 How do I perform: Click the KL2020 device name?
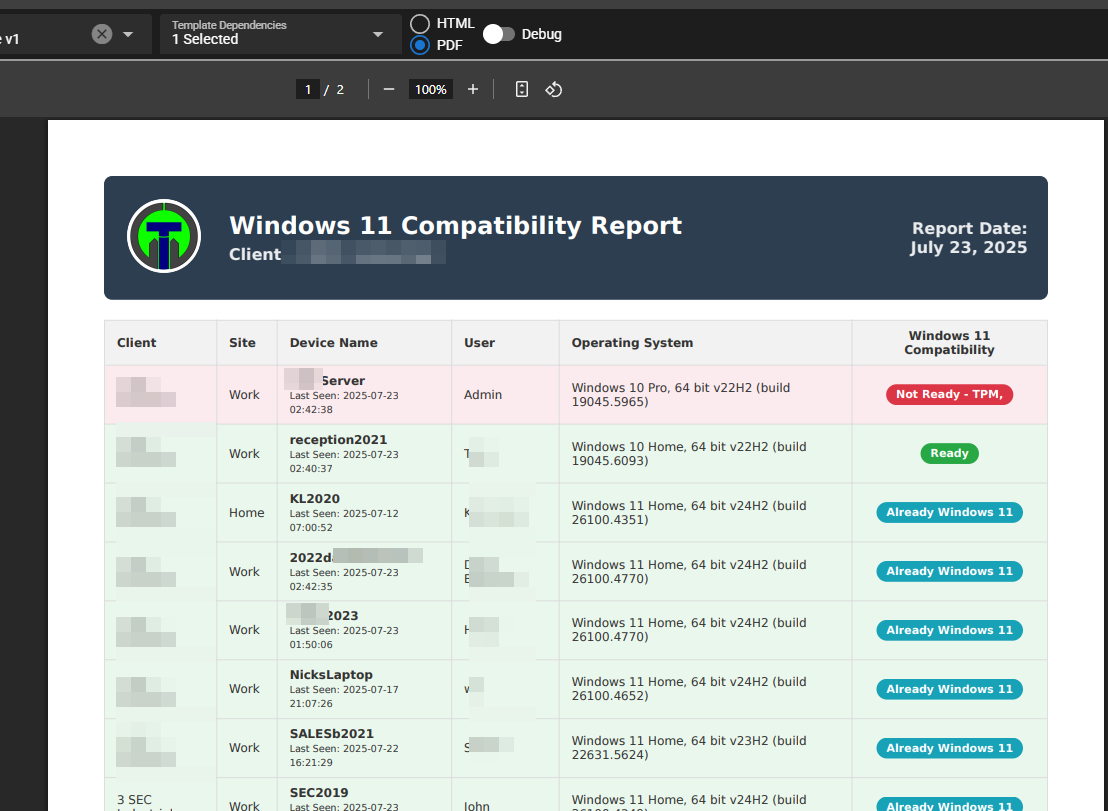point(314,499)
